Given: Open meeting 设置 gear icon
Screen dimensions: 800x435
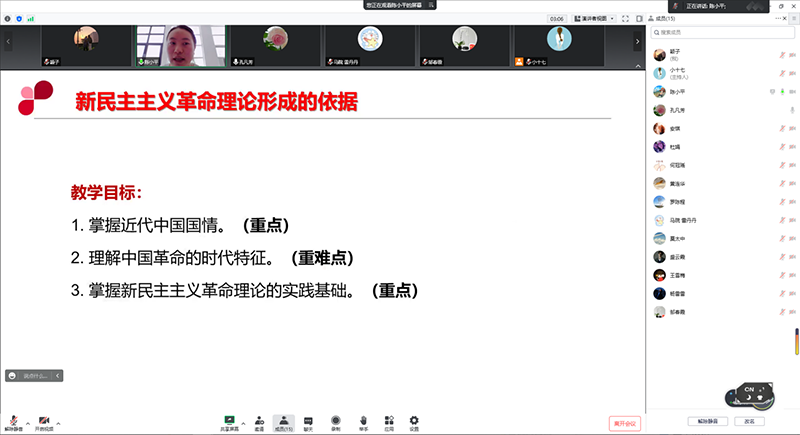Looking at the screenshot, I should point(414,419).
